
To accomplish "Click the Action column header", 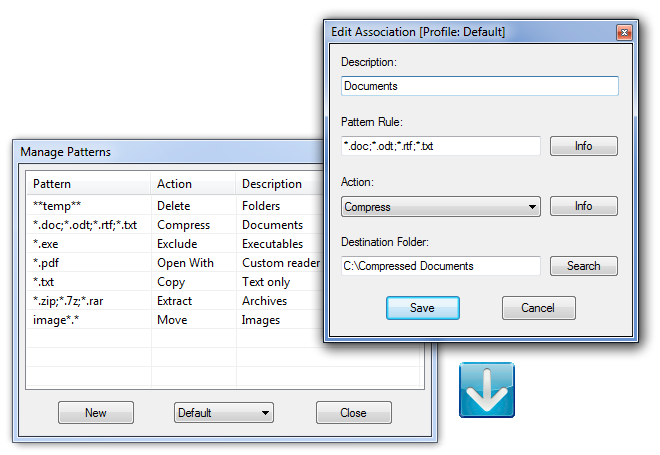I will [x=193, y=184].
